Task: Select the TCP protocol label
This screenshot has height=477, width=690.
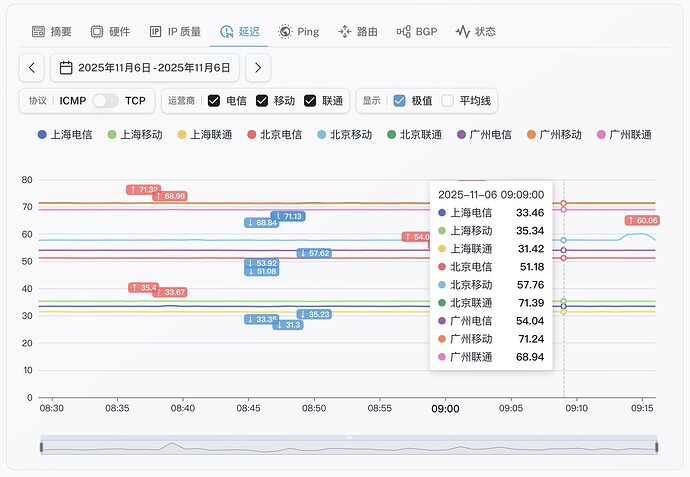Action: tap(135, 101)
